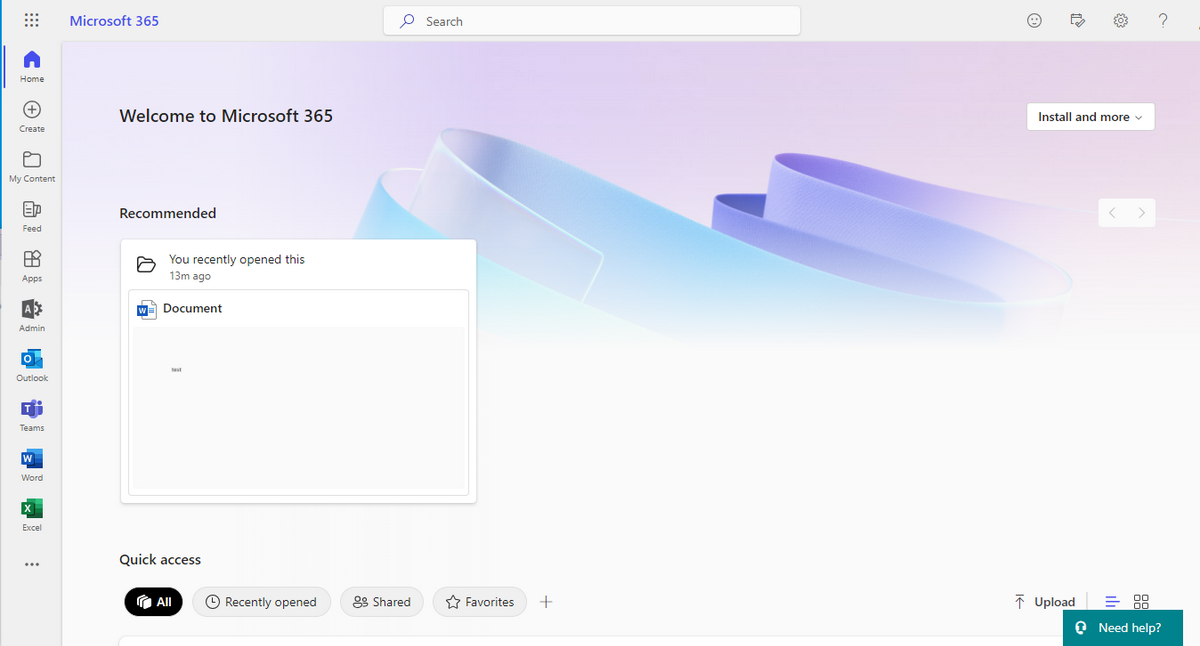Launch Excel from the sidebar
The width and height of the screenshot is (1200, 646).
[x=32, y=516]
